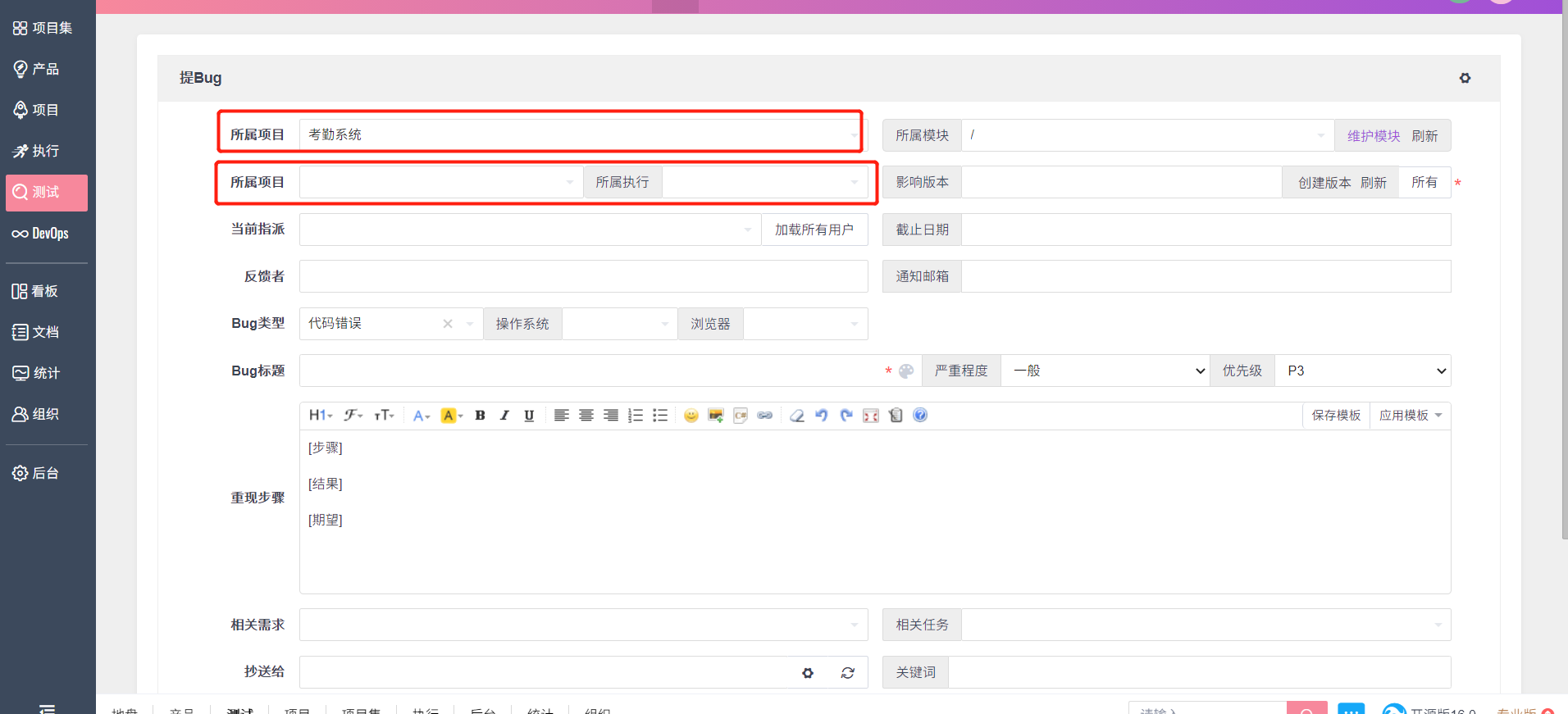This screenshot has width=1568, height=714.
Task: Expand the 所属模块 dropdown
Action: click(x=1320, y=135)
